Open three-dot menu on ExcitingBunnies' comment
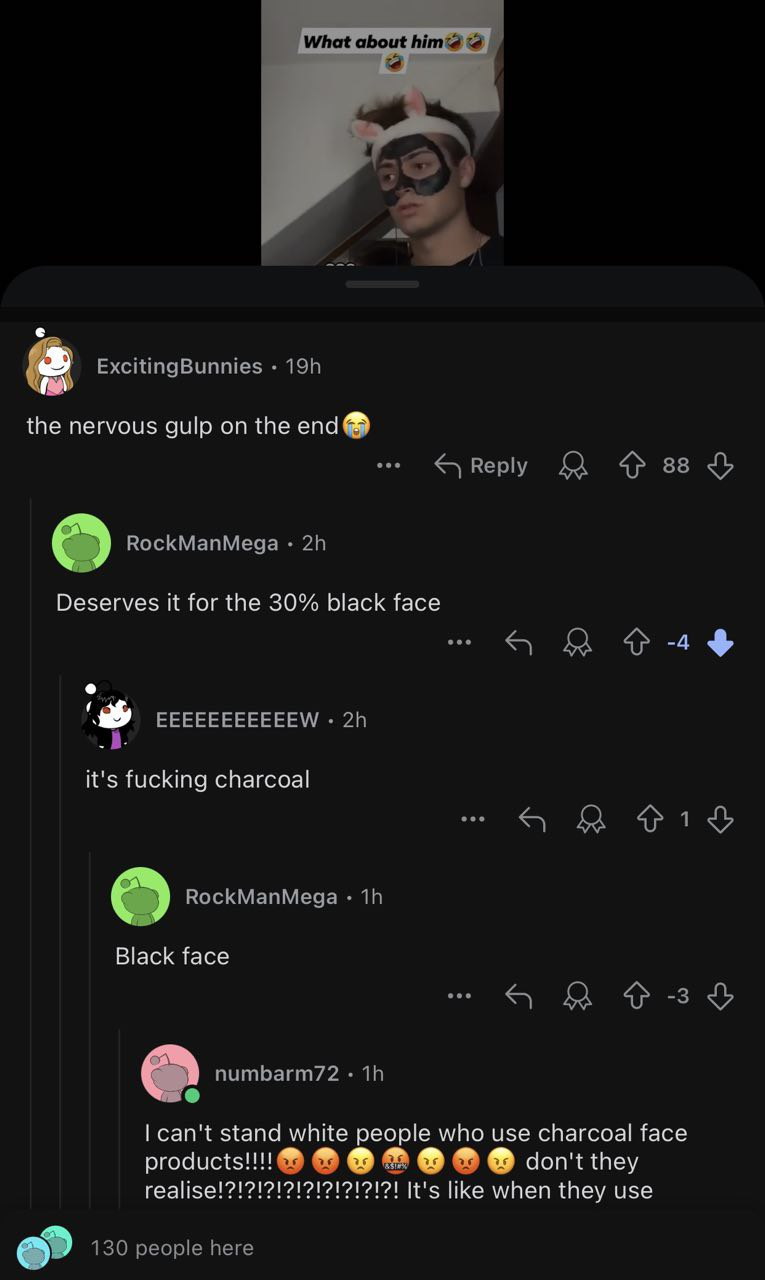The width and height of the screenshot is (765, 1280). (x=388, y=465)
